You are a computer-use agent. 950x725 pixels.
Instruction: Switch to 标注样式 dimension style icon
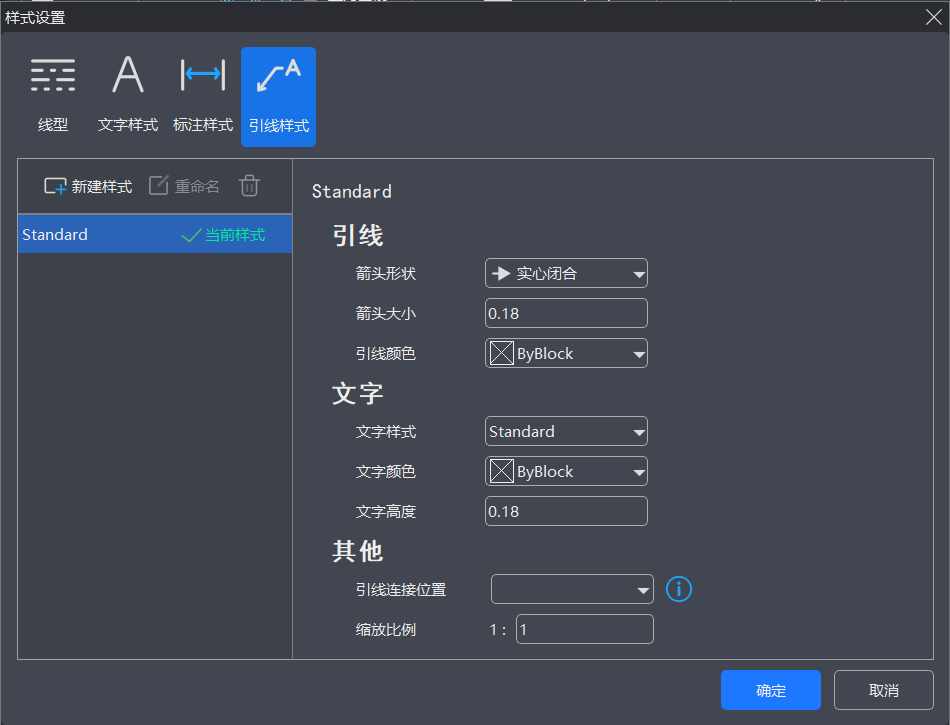click(203, 76)
